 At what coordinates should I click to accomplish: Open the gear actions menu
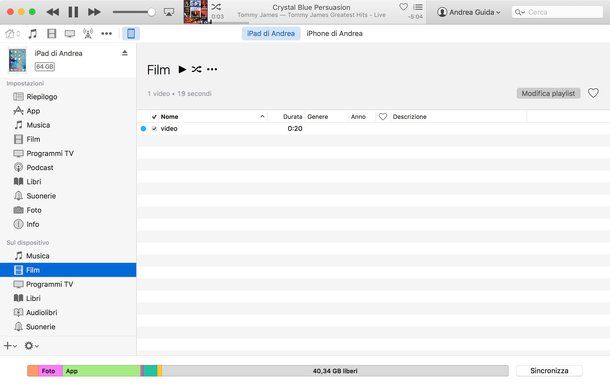pyautogui.click(x=31, y=346)
